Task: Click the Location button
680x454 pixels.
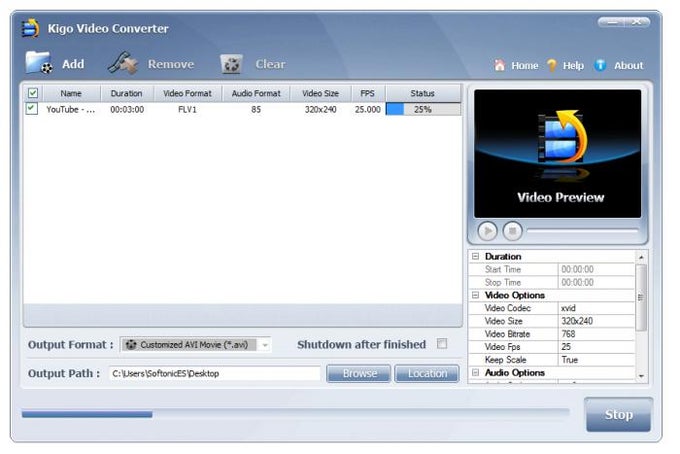Action: click(427, 373)
